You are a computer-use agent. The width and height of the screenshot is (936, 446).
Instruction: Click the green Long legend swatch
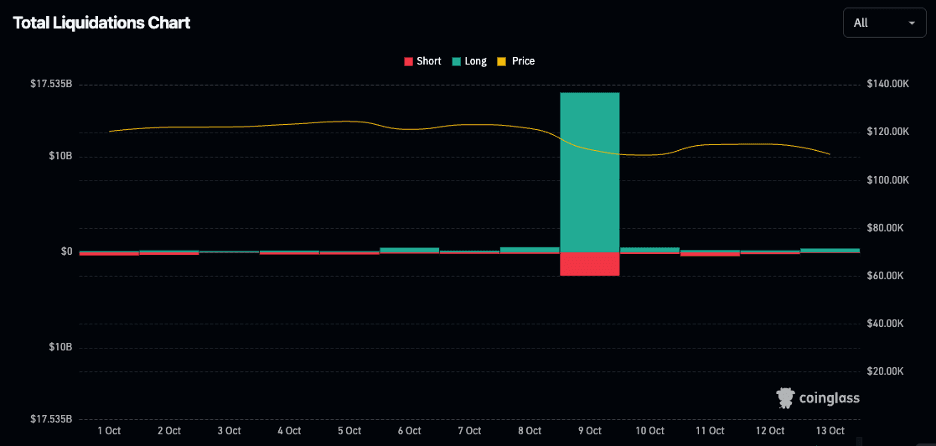coord(457,61)
